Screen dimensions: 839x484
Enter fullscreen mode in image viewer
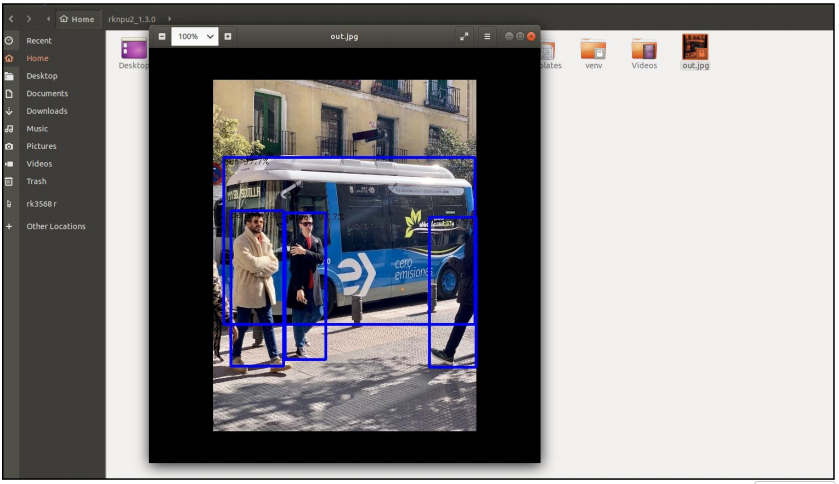464,36
